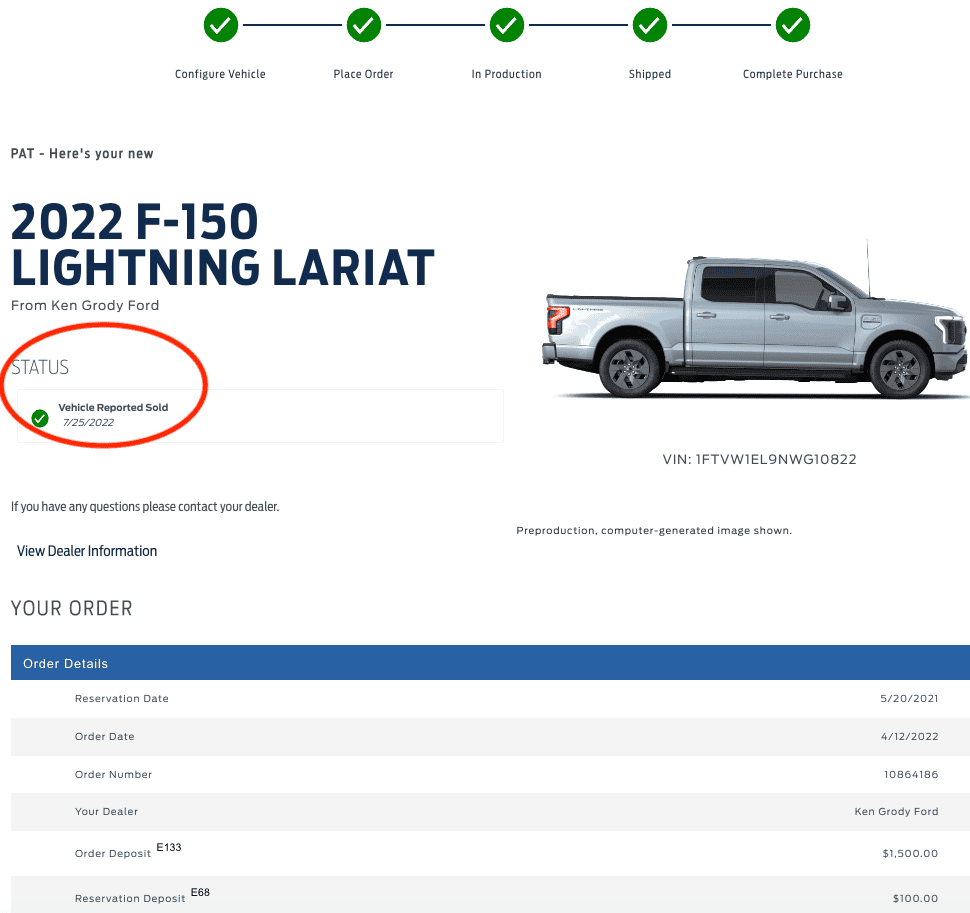The width and height of the screenshot is (970, 913).
Task: Click the In Production step label
Action: [x=506, y=74]
